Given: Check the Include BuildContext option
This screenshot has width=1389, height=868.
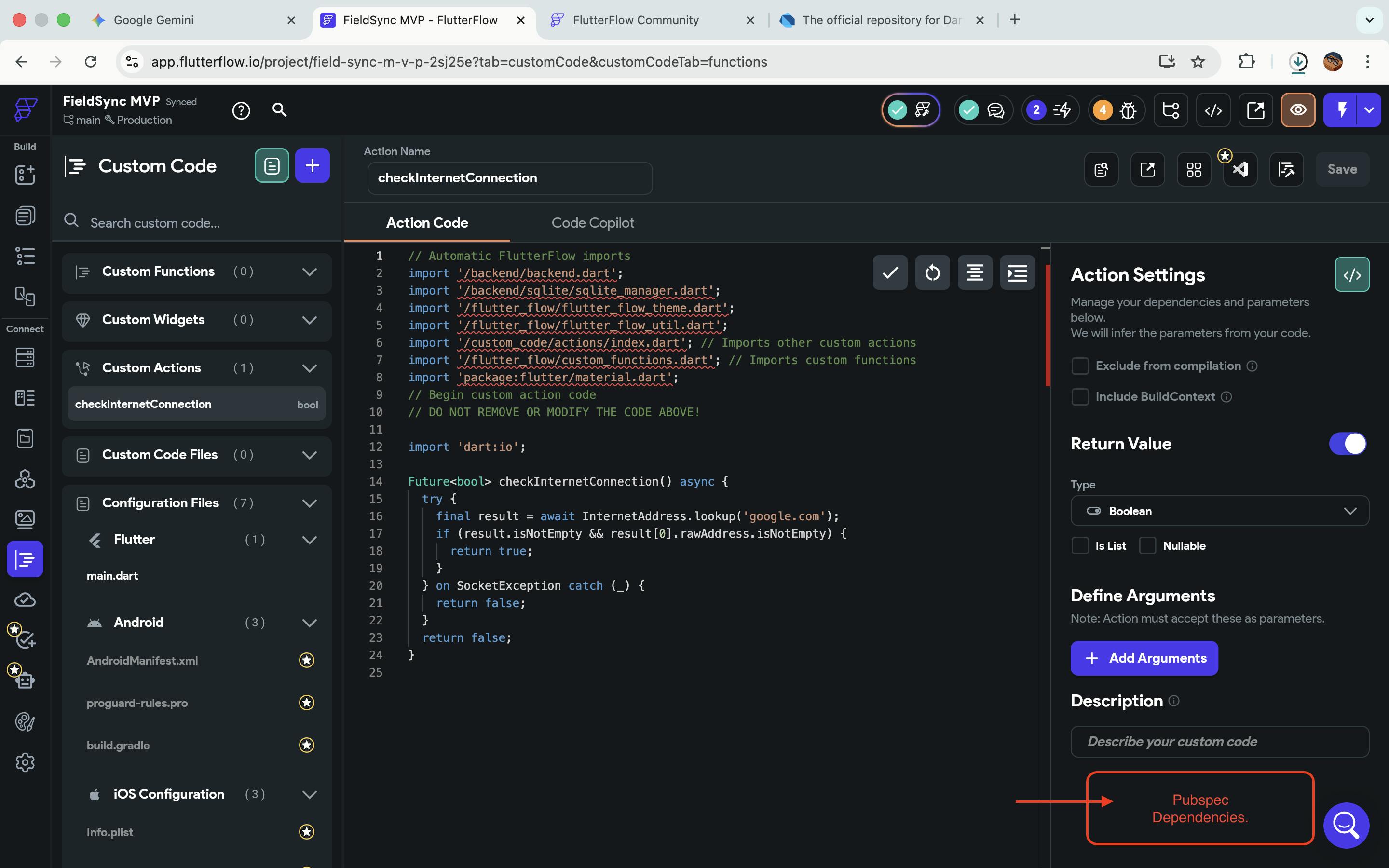Looking at the screenshot, I should pos(1080,397).
